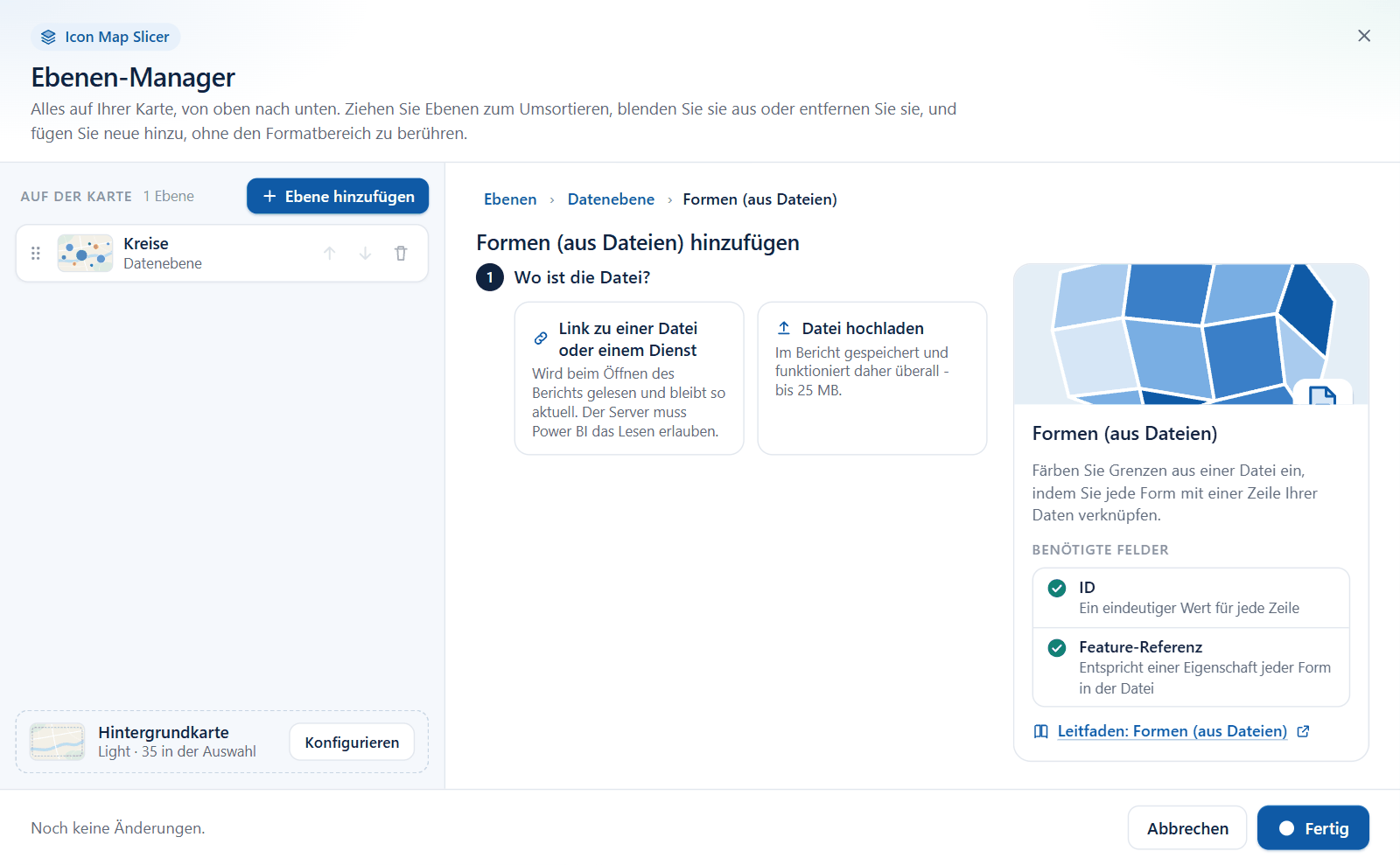Image resolution: width=1400 pixels, height=865 pixels.
Task: Click 'Light · 35 in der Auswahl' text
Action: (x=177, y=751)
